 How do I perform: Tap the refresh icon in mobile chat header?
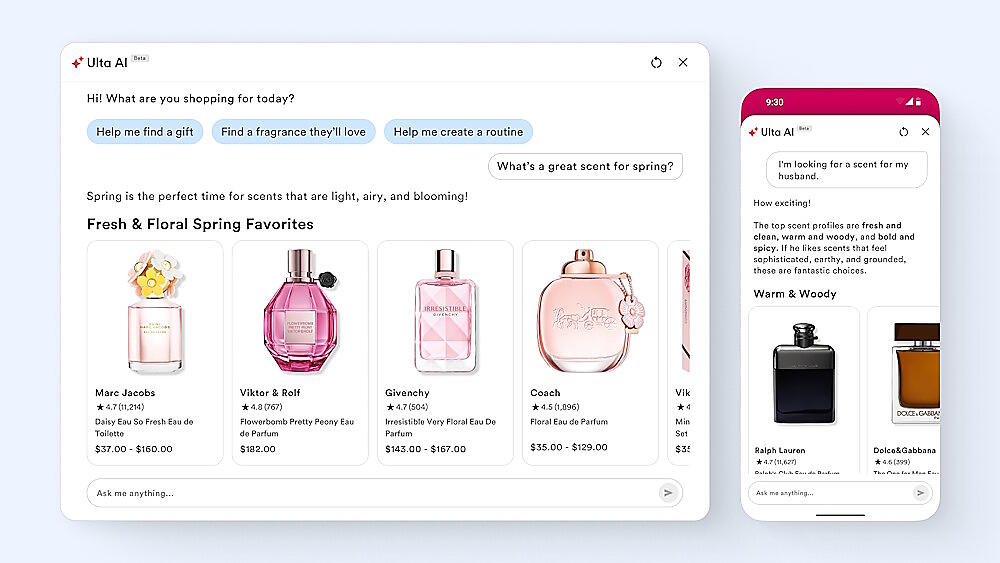click(x=904, y=131)
